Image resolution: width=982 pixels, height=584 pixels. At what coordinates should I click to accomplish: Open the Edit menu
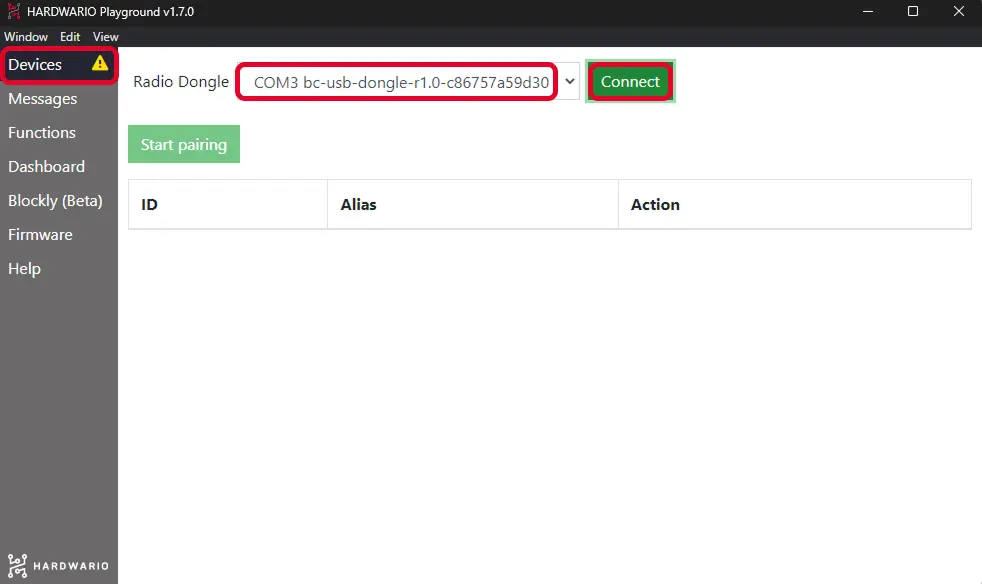click(x=70, y=37)
